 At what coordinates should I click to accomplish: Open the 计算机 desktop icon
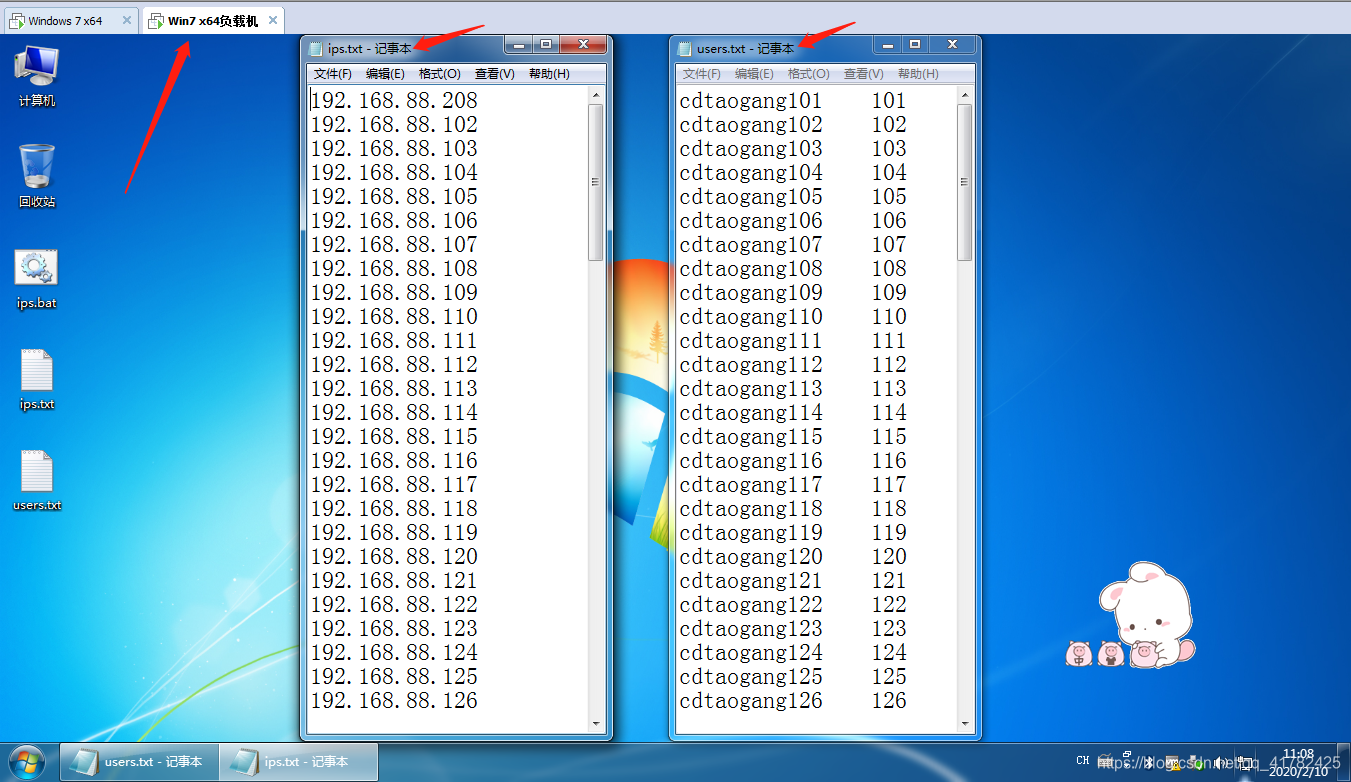click(37, 76)
